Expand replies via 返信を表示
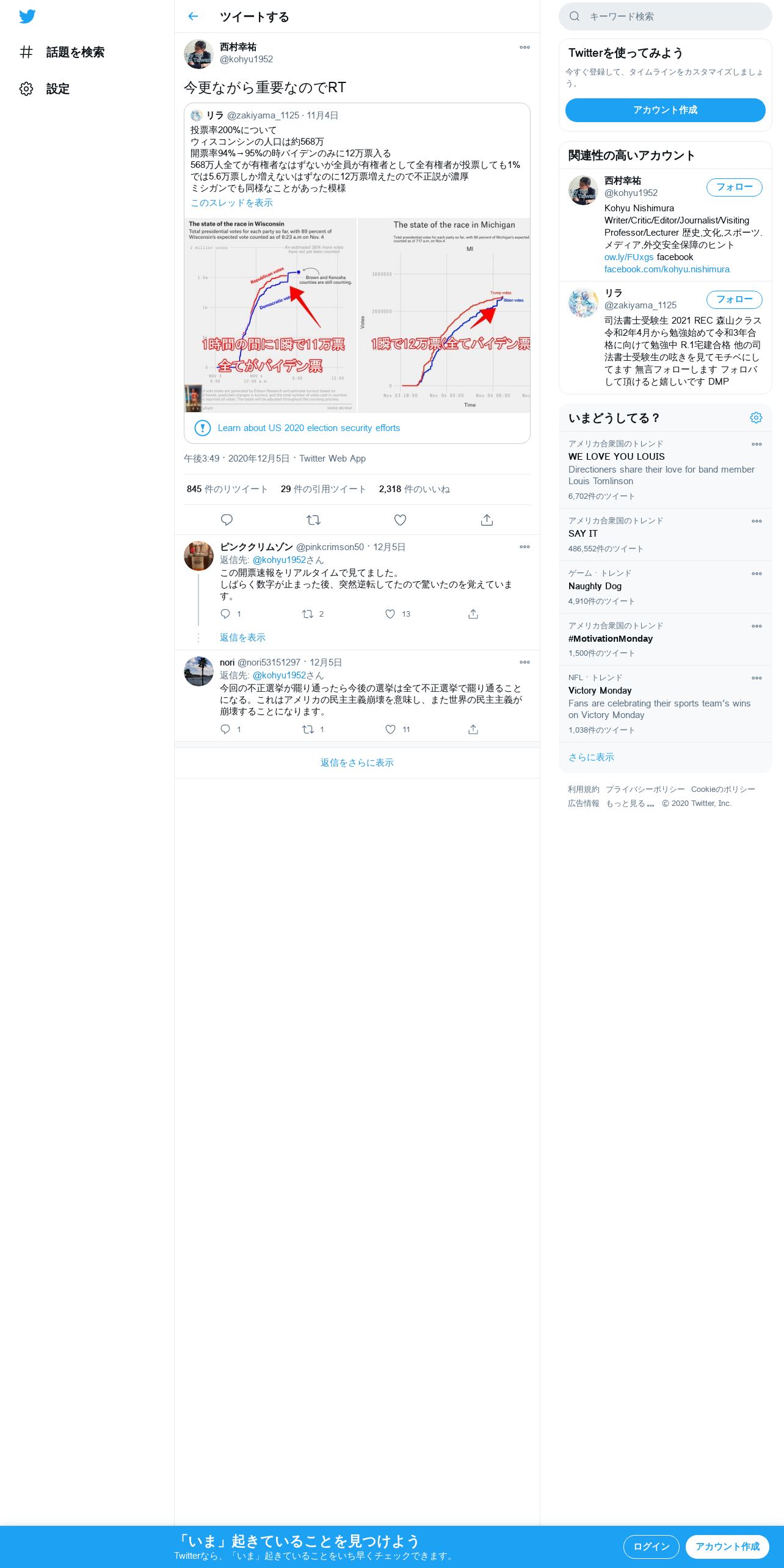The height and width of the screenshot is (1568, 784). coord(242,637)
